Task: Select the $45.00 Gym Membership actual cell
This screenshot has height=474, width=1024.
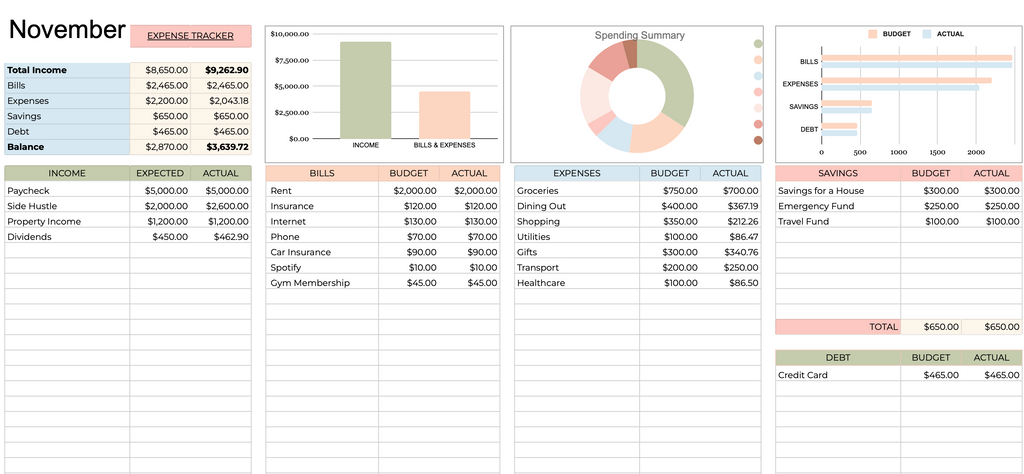Action: [x=470, y=283]
